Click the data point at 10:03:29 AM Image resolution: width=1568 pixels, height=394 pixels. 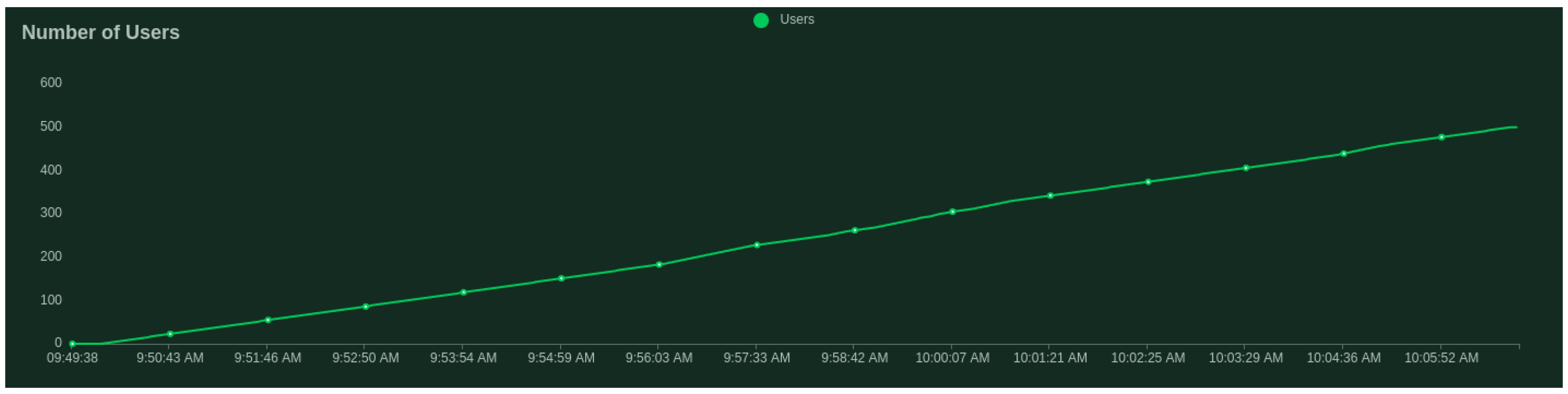(x=1246, y=168)
